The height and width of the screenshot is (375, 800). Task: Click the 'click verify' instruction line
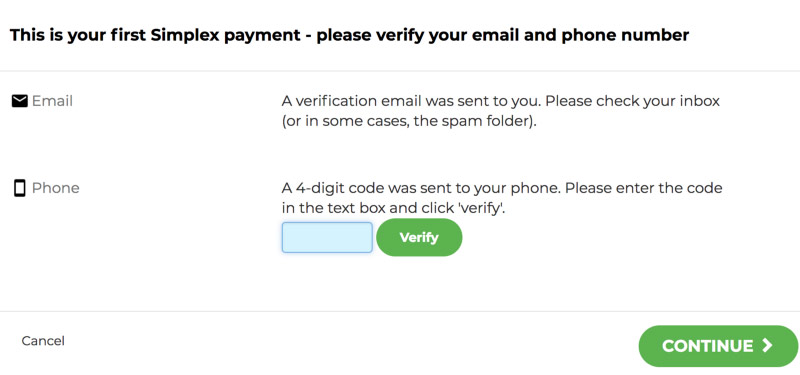tap(393, 209)
